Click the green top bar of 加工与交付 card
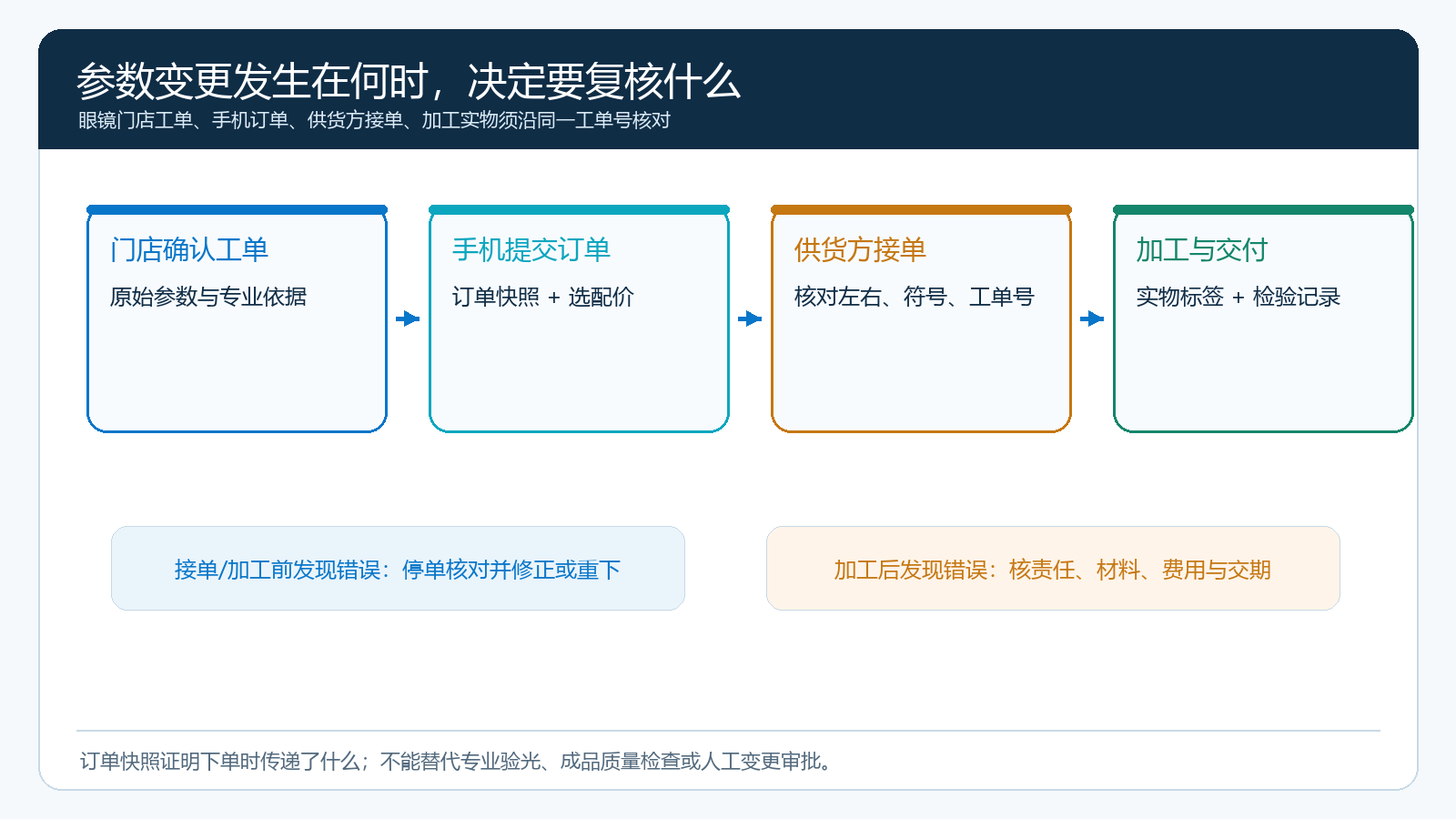The height and width of the screenshot is (819, 1456). [1263, 210]
